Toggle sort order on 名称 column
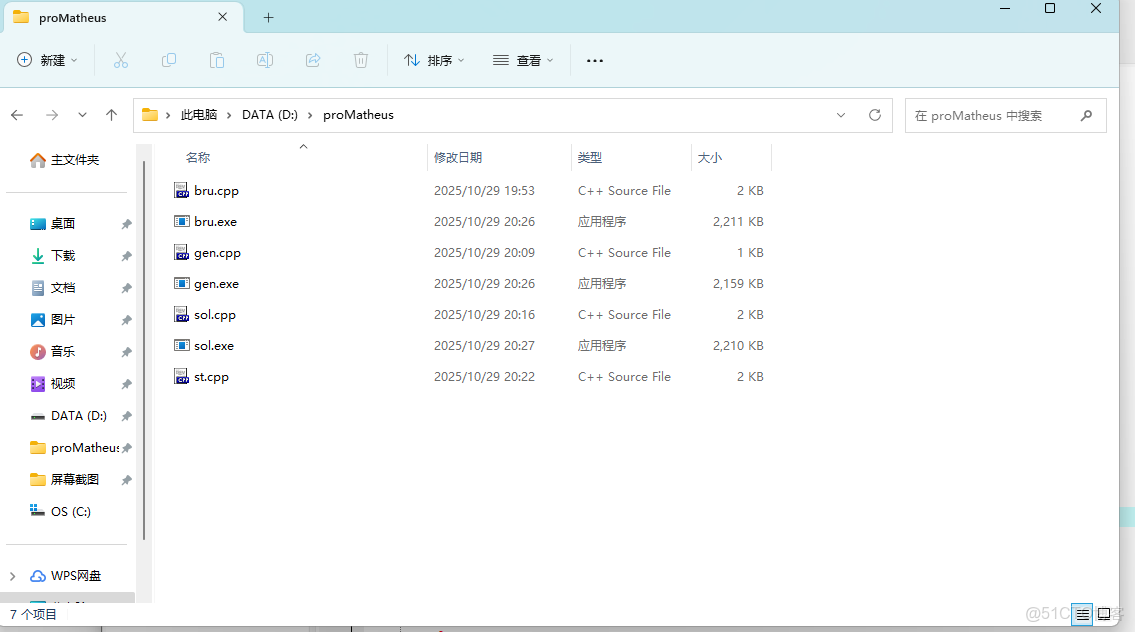 click(197, 157)
